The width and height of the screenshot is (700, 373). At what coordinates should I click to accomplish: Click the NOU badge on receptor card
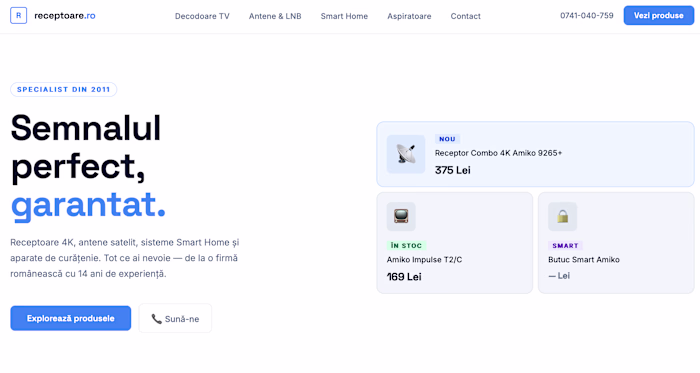[x=447, y=139]
